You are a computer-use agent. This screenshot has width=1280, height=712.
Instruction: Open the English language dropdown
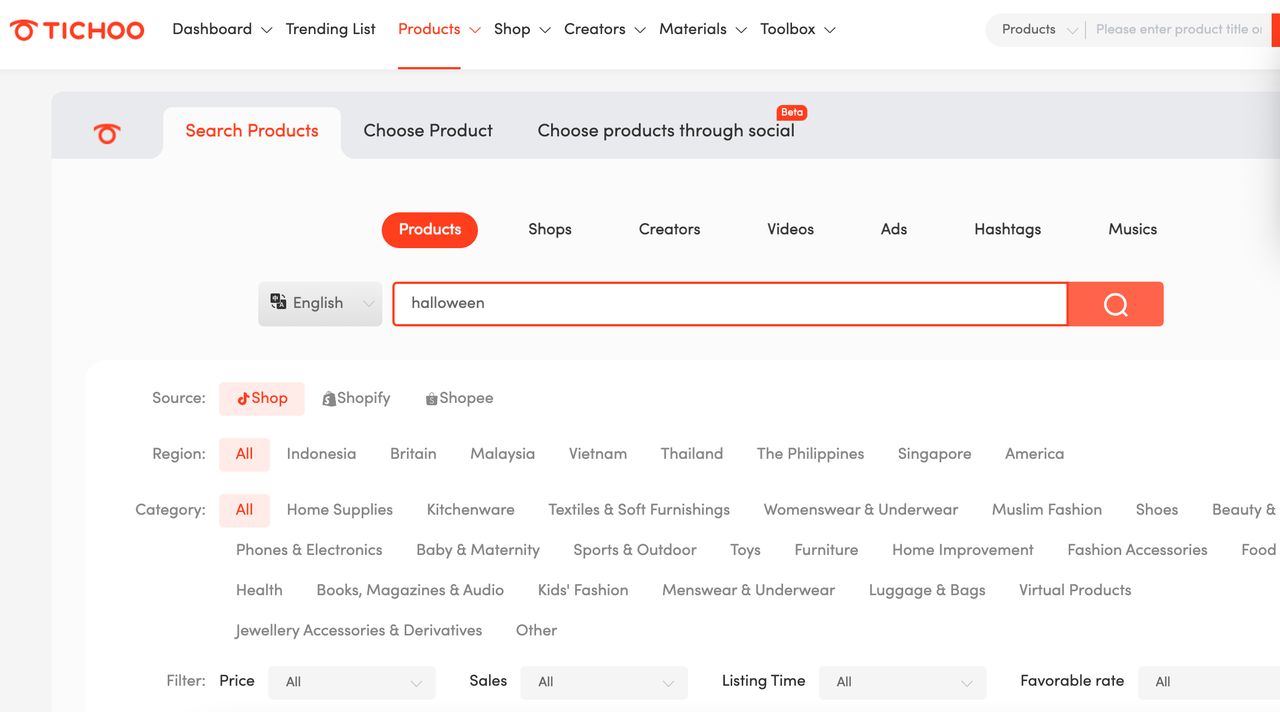(320, 304)
